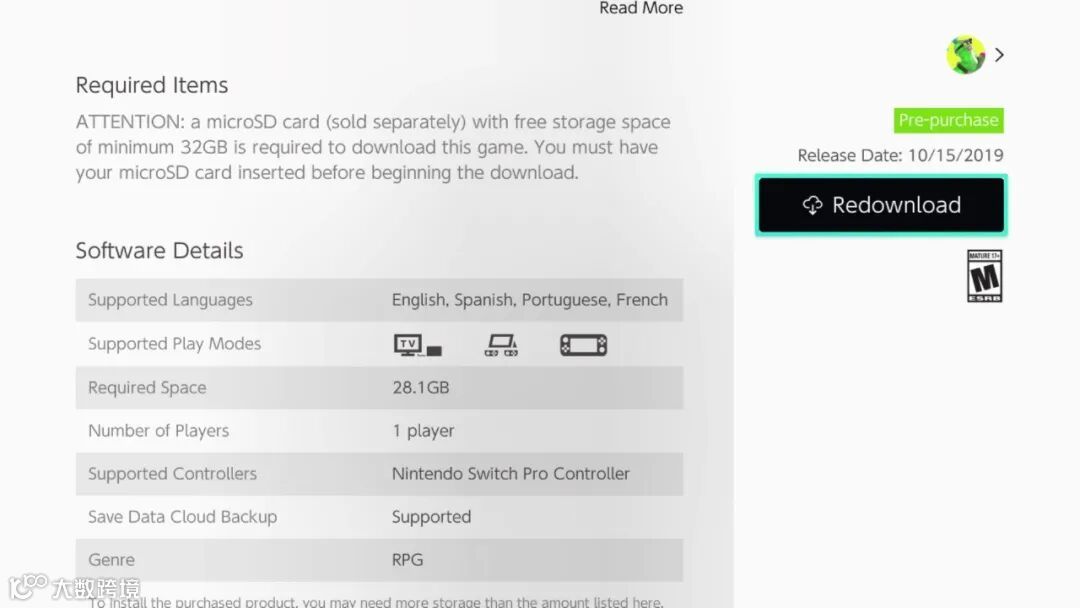Click the Required Items heading
The height and width of the screenshot is (608, 1080).
[152, 85]
